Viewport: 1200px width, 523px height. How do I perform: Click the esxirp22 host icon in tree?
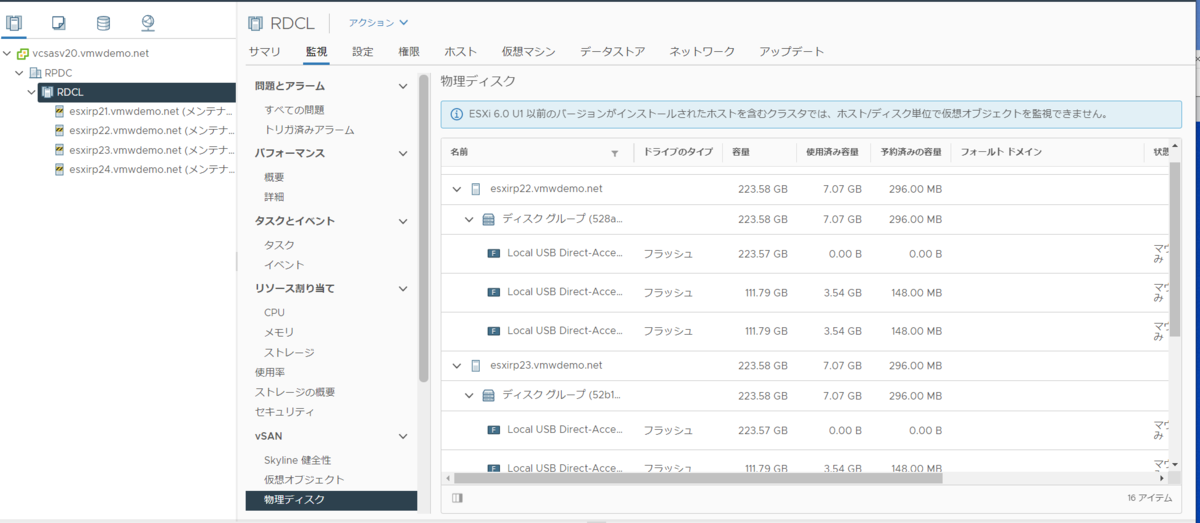(60, 130)
